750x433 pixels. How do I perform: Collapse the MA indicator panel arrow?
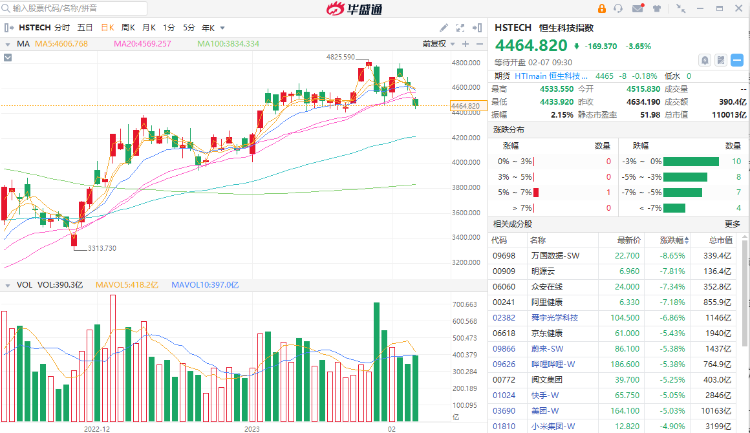coord(9,44)
